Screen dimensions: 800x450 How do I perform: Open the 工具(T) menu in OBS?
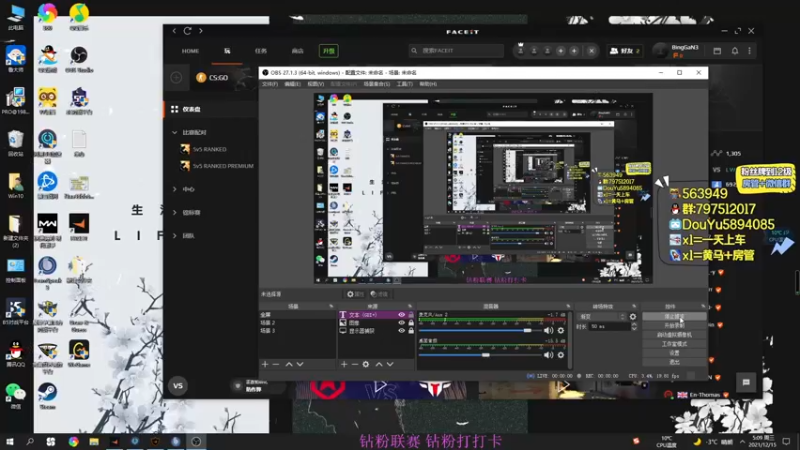[x=404, y=84]
